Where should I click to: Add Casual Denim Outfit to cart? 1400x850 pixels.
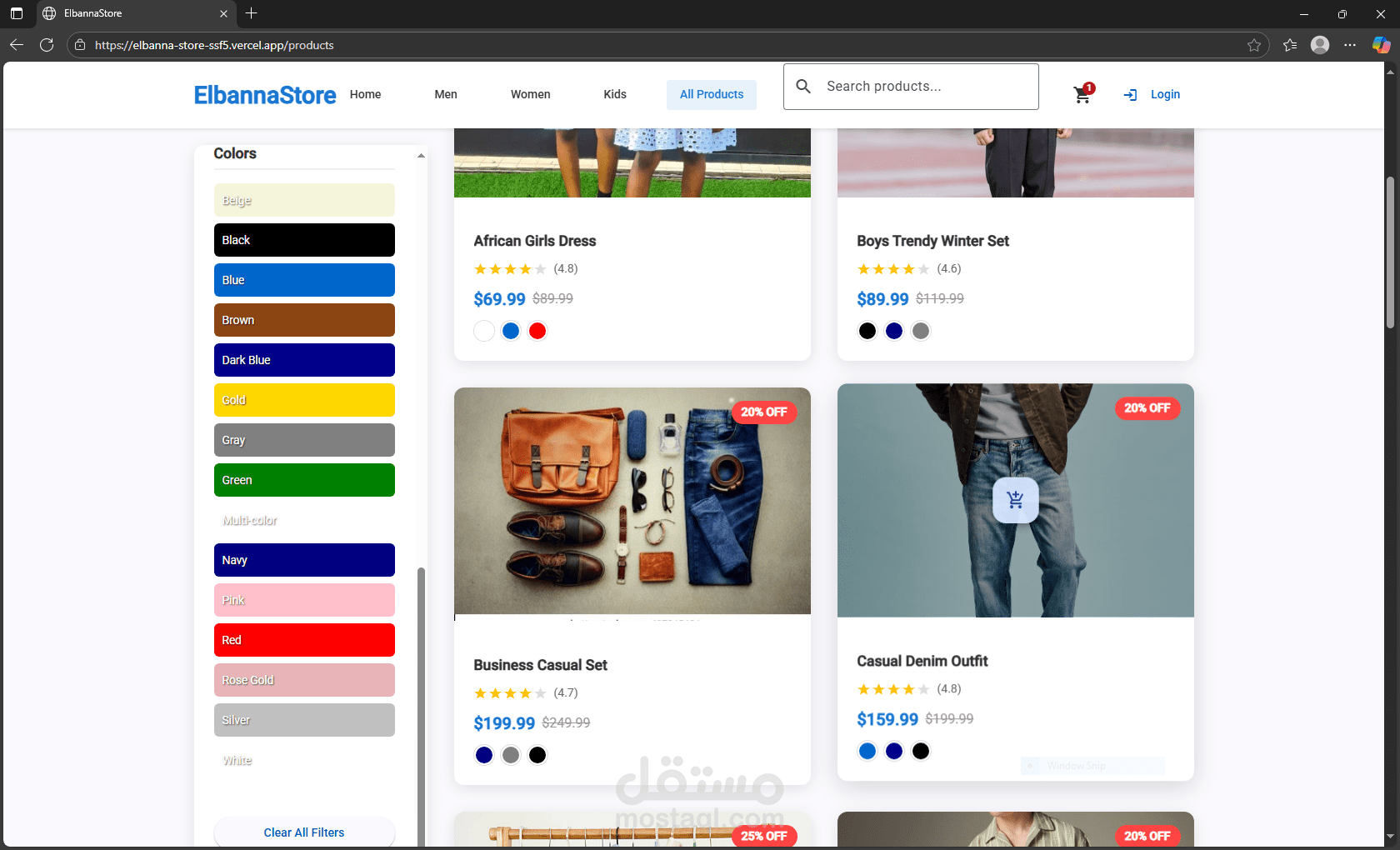(x=1015, y=500)
